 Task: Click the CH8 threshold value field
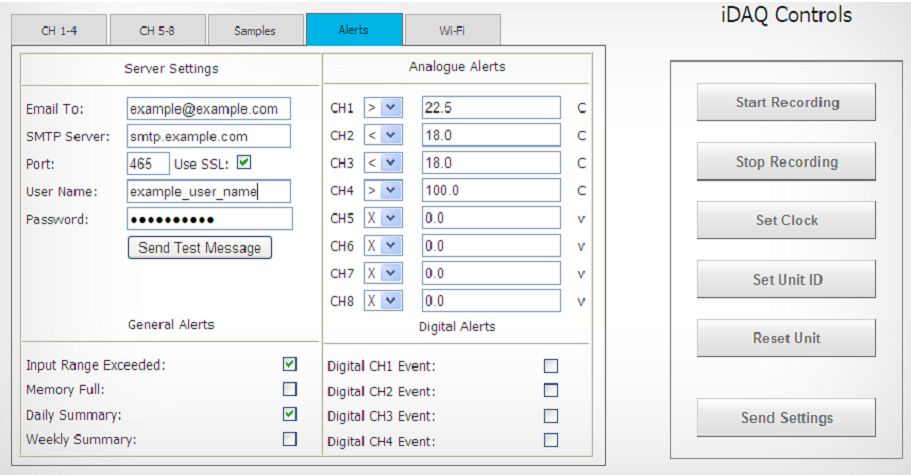(492, 301)
